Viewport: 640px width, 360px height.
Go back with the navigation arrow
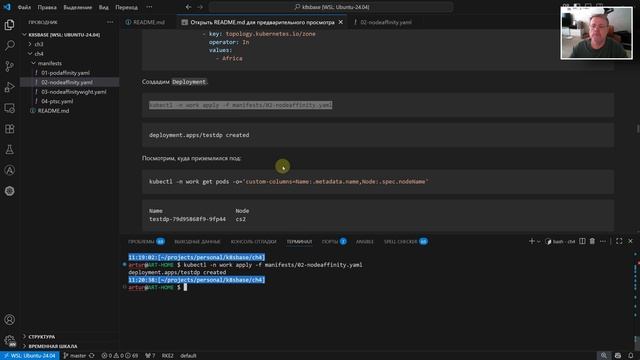188,7
